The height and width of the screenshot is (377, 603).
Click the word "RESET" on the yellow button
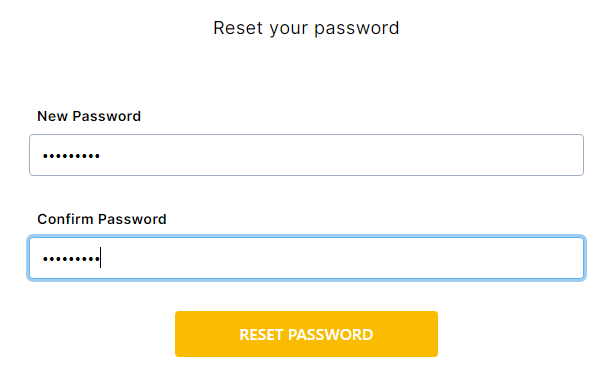pos(261,335)
